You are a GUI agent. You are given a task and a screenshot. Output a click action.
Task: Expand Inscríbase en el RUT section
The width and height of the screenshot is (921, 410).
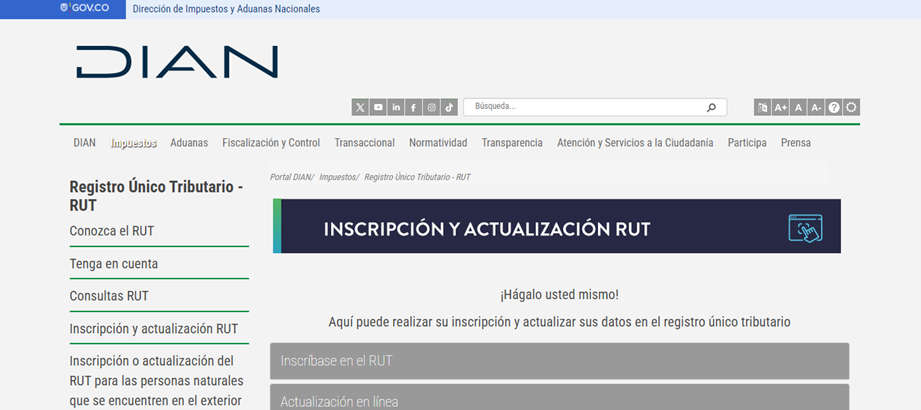pos(560,361)
